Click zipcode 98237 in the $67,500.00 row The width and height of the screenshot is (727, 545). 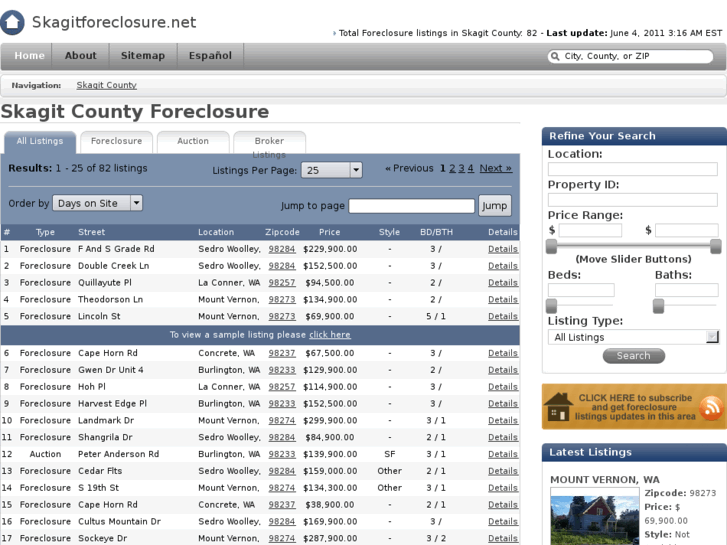coord(282,353)
